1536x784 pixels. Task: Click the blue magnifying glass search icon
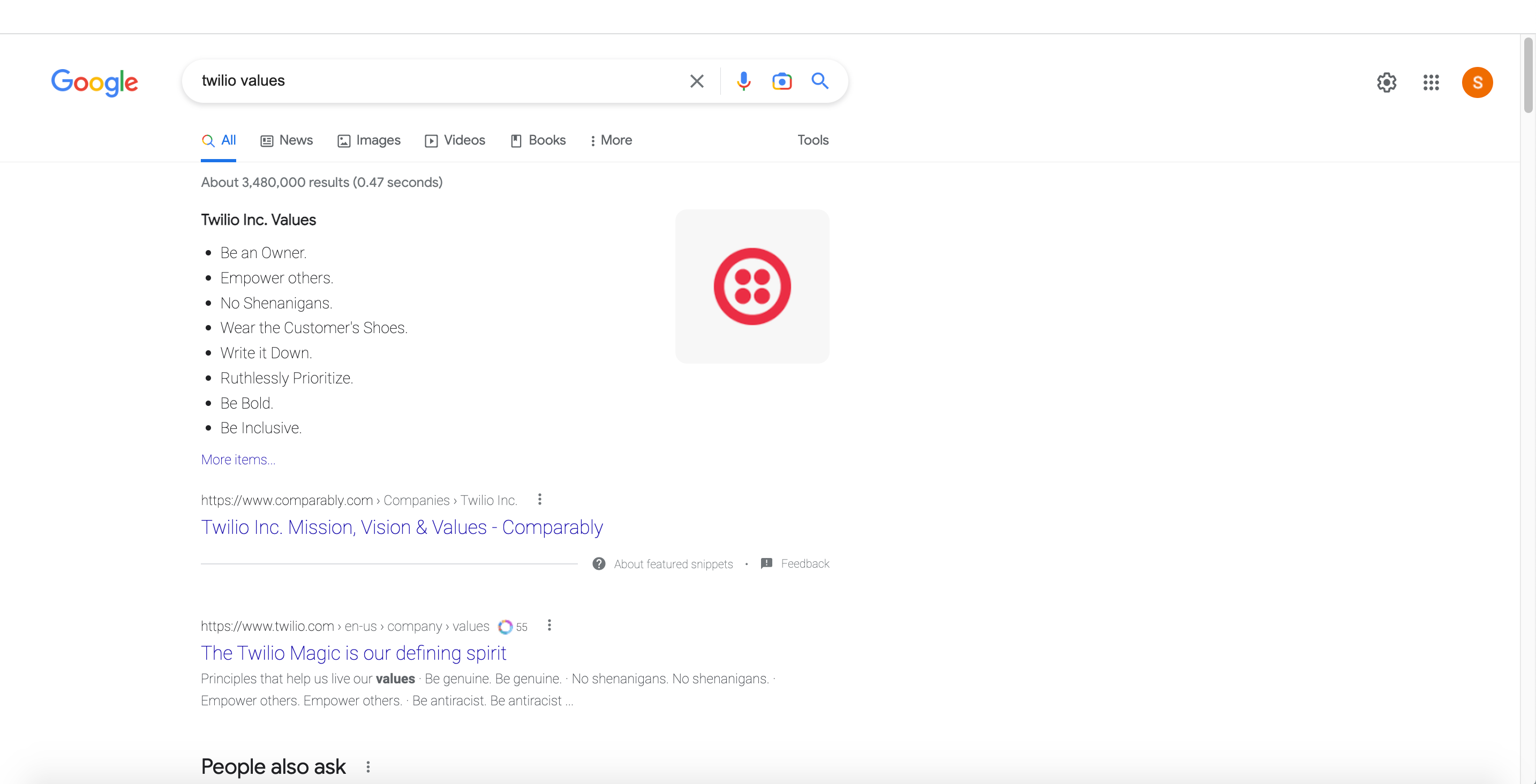(820, 81)
